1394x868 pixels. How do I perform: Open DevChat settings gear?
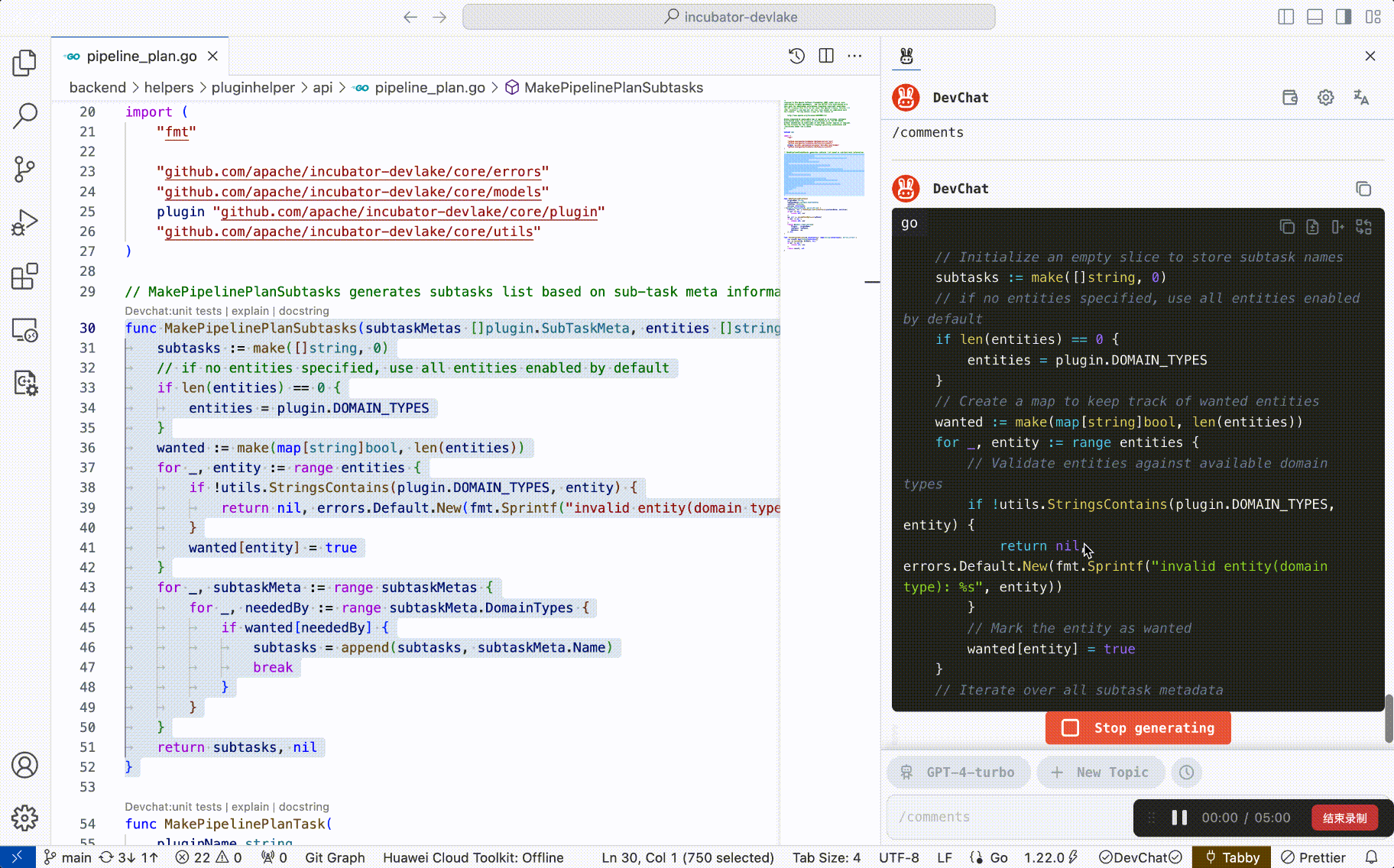pyautogui.click(x=1326, y=98)
